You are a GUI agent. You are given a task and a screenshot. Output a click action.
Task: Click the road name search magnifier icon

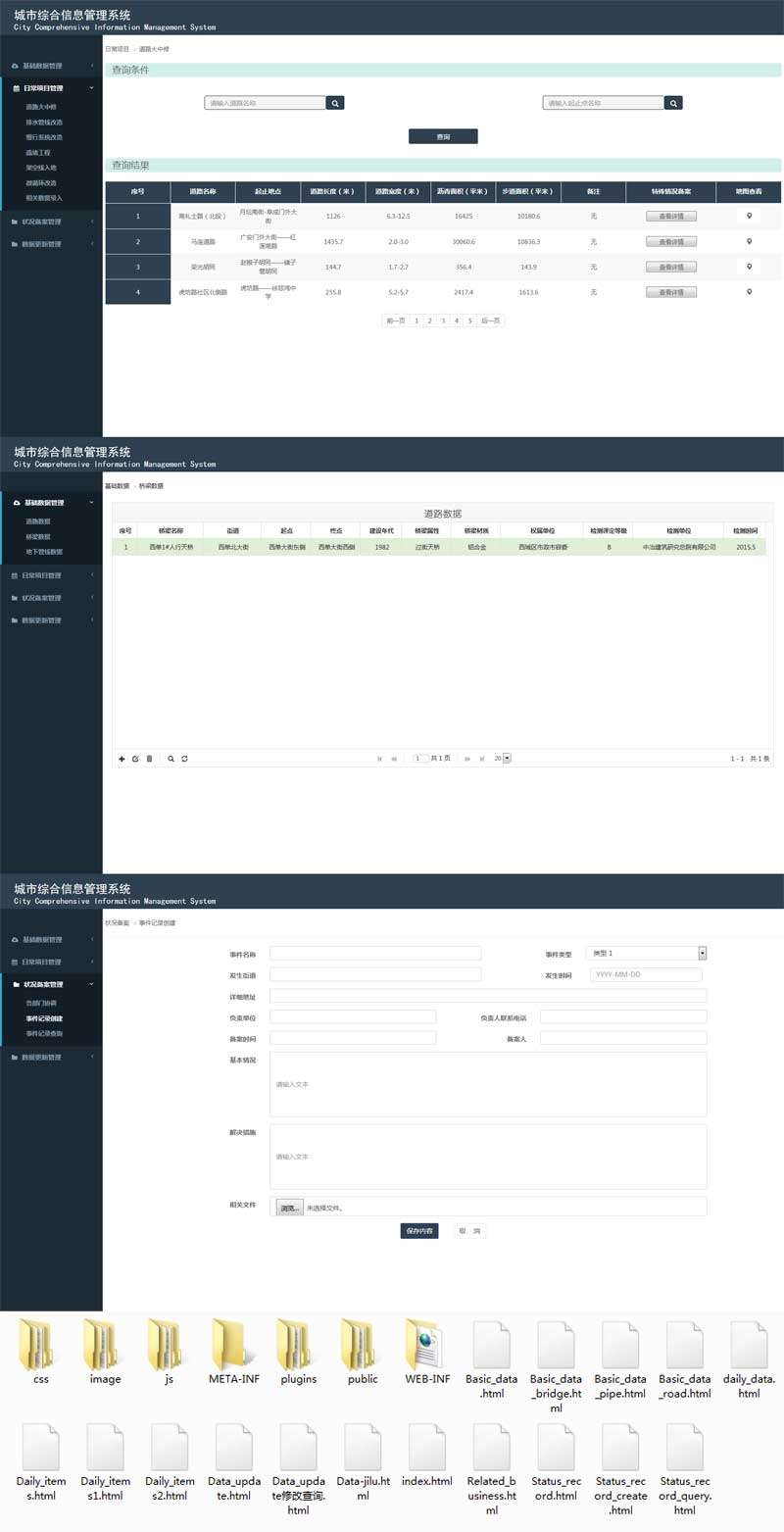[x=335, y=103]
